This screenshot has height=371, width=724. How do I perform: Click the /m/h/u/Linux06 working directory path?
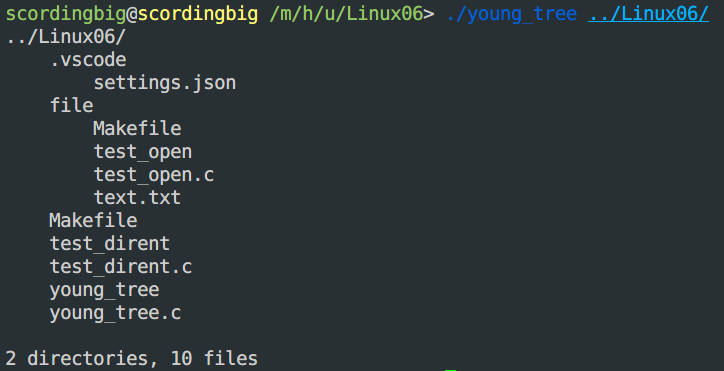(346, 15)
